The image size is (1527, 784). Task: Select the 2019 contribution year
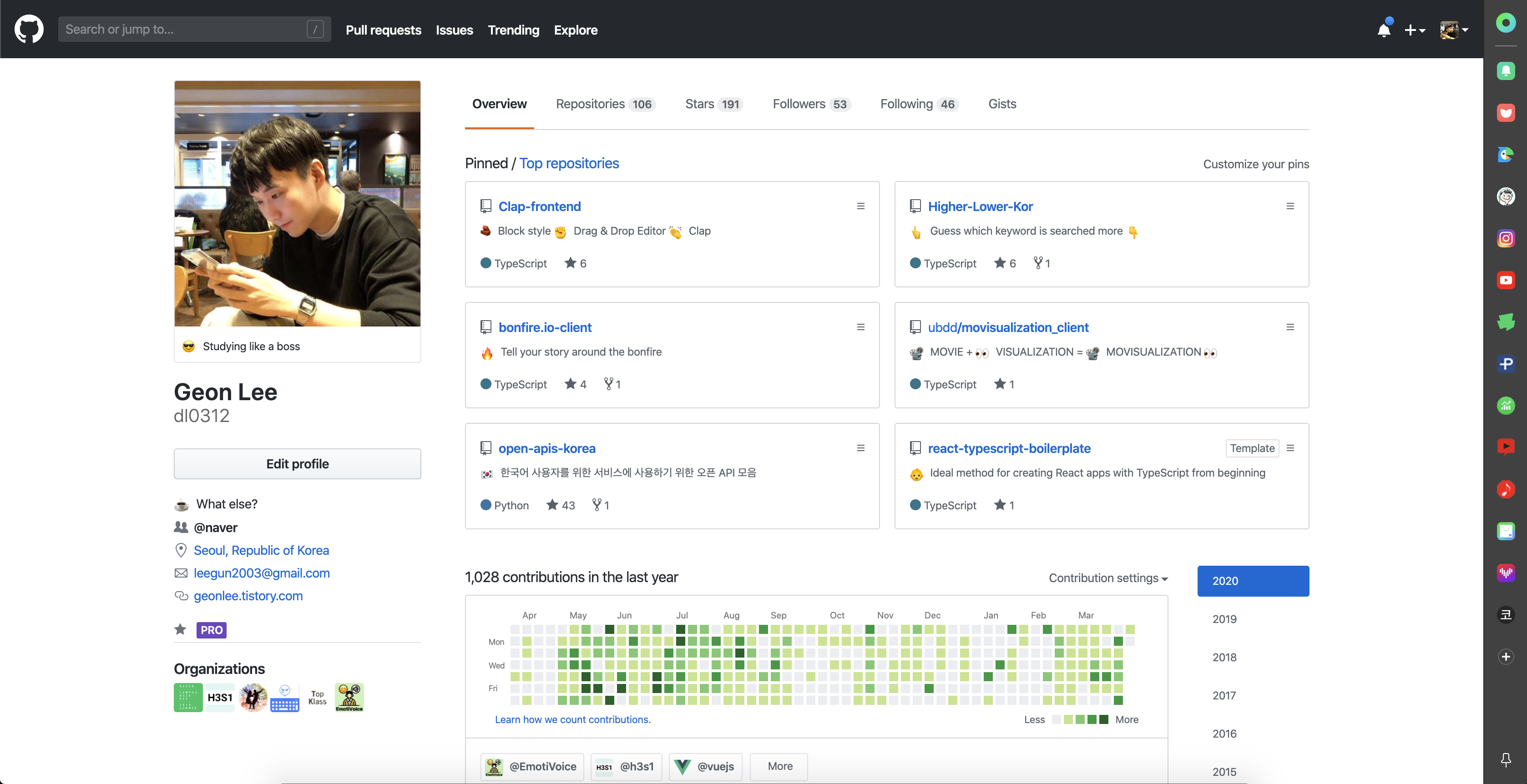click(1224, 618)
